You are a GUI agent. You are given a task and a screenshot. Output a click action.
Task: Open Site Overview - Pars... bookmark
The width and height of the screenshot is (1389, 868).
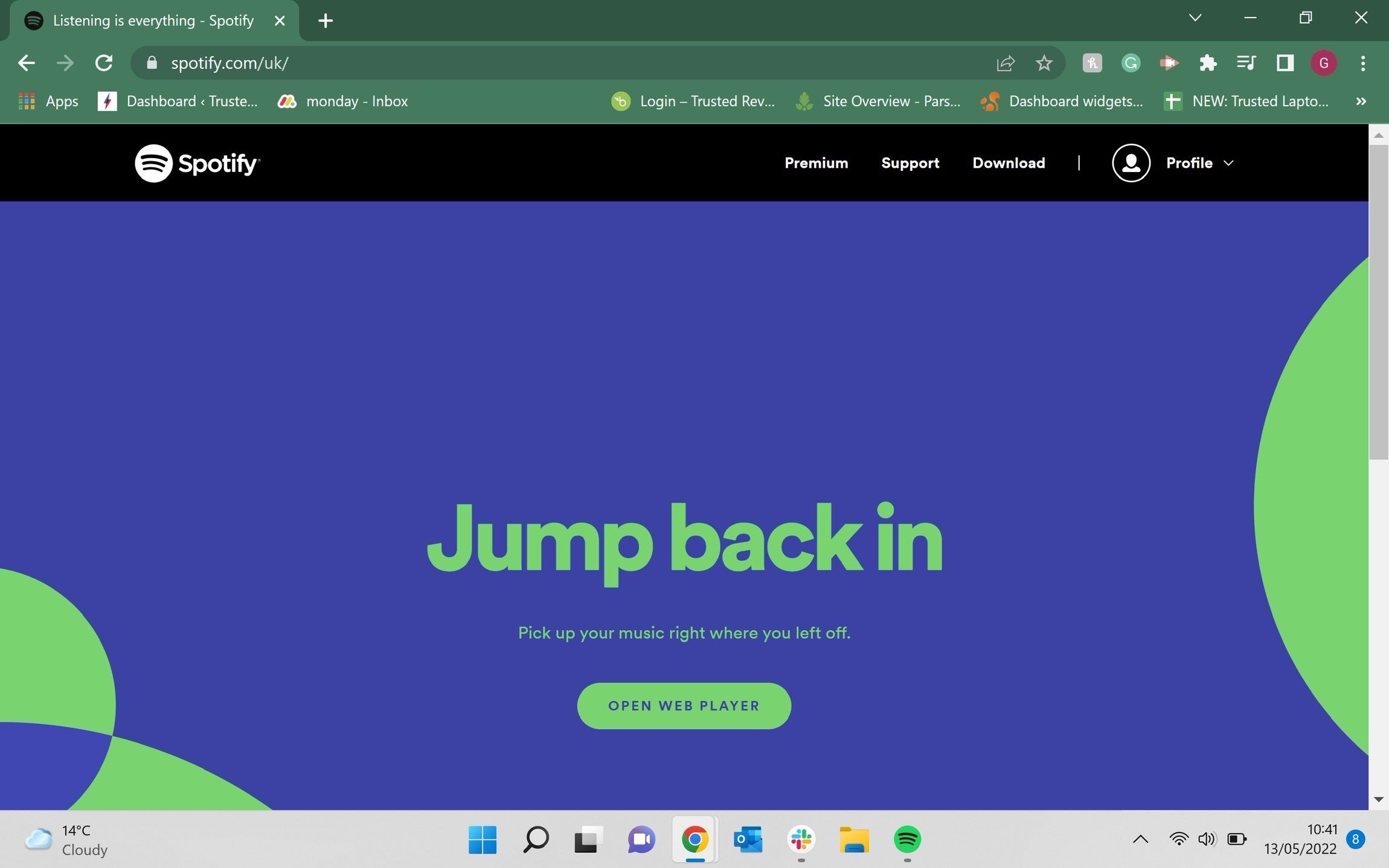877,101
